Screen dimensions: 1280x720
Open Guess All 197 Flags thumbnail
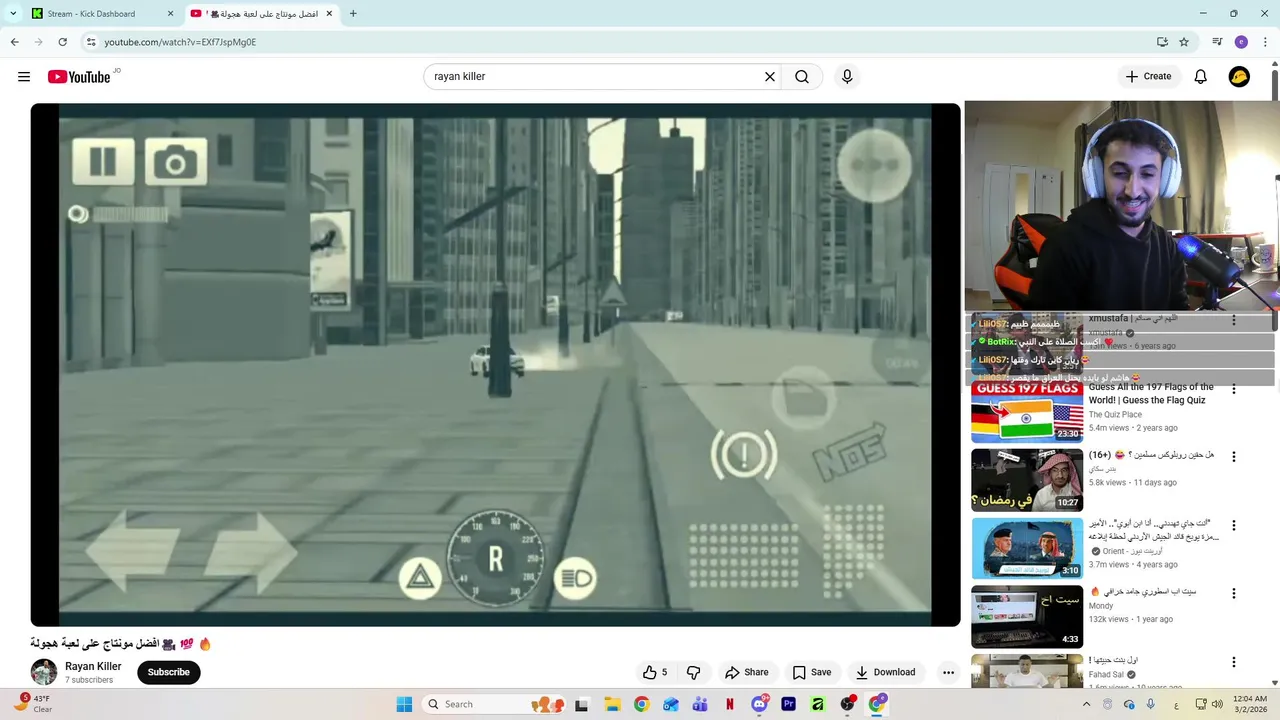[x=1027, y=411]
